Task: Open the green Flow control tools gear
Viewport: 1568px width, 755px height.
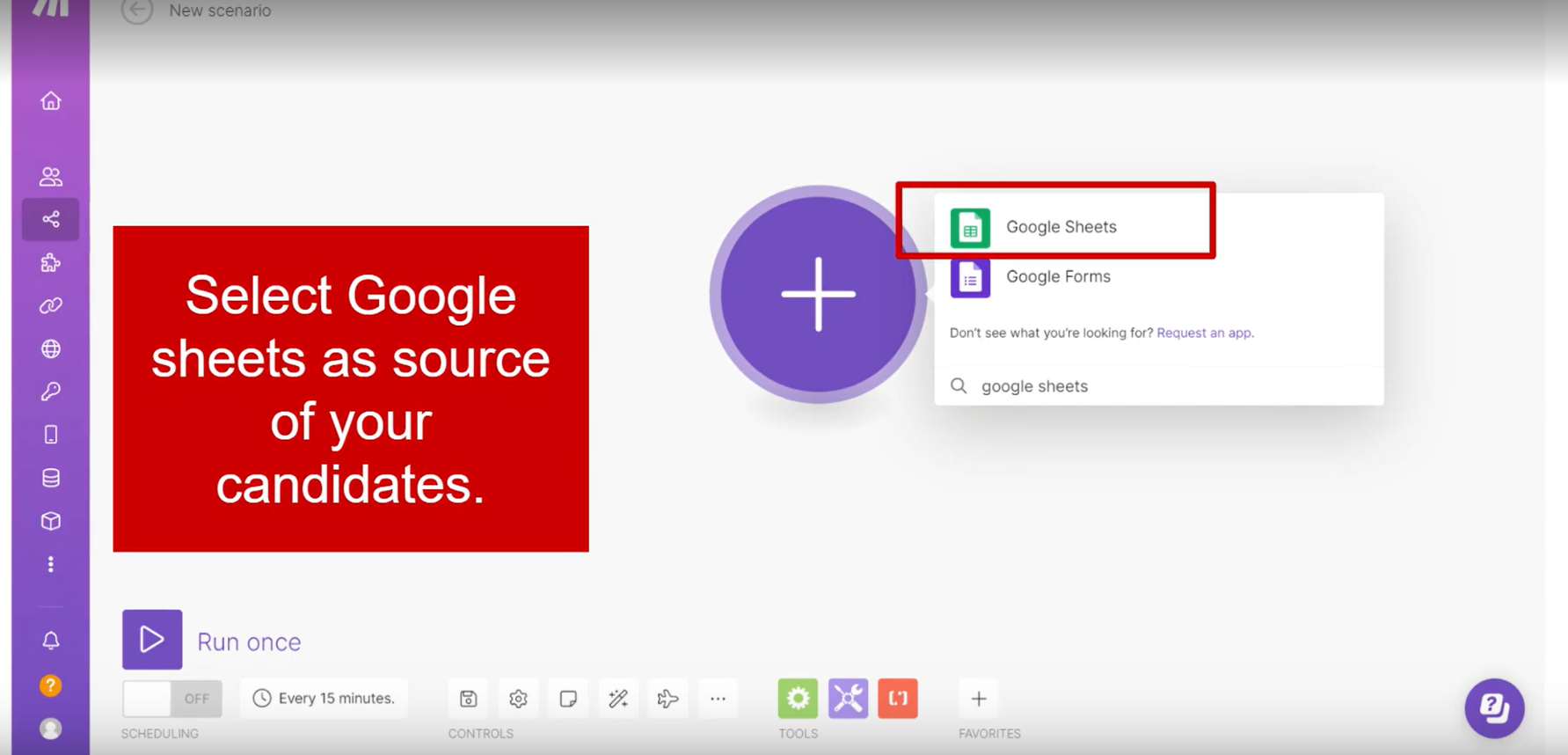Action: 798,699
